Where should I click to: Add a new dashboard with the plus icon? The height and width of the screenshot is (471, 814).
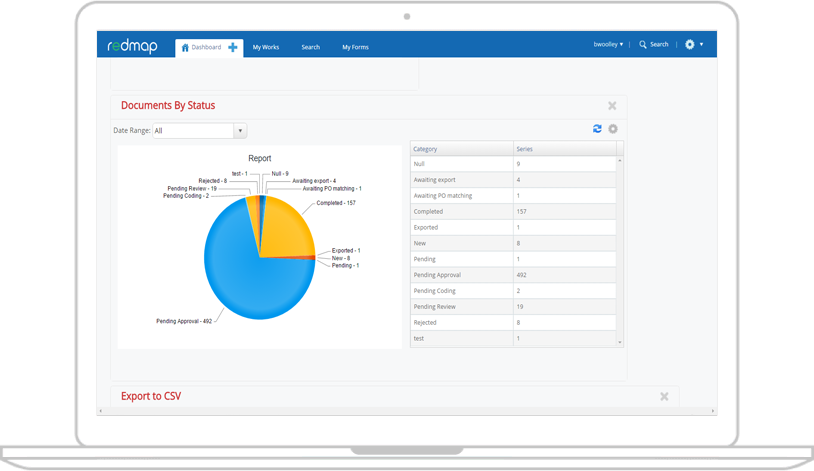233,47
